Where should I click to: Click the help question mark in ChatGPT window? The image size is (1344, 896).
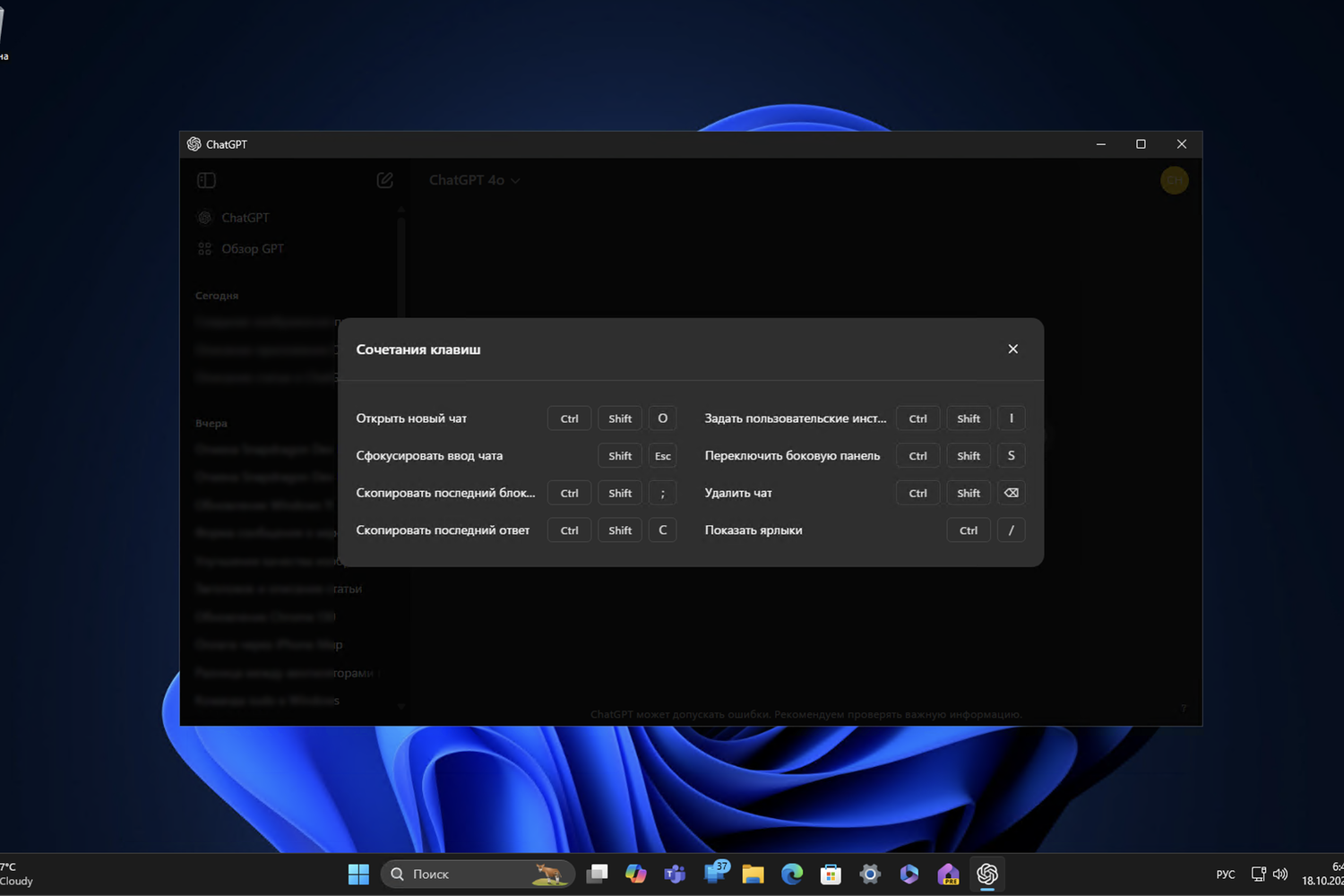click(x=1183, y=708)
